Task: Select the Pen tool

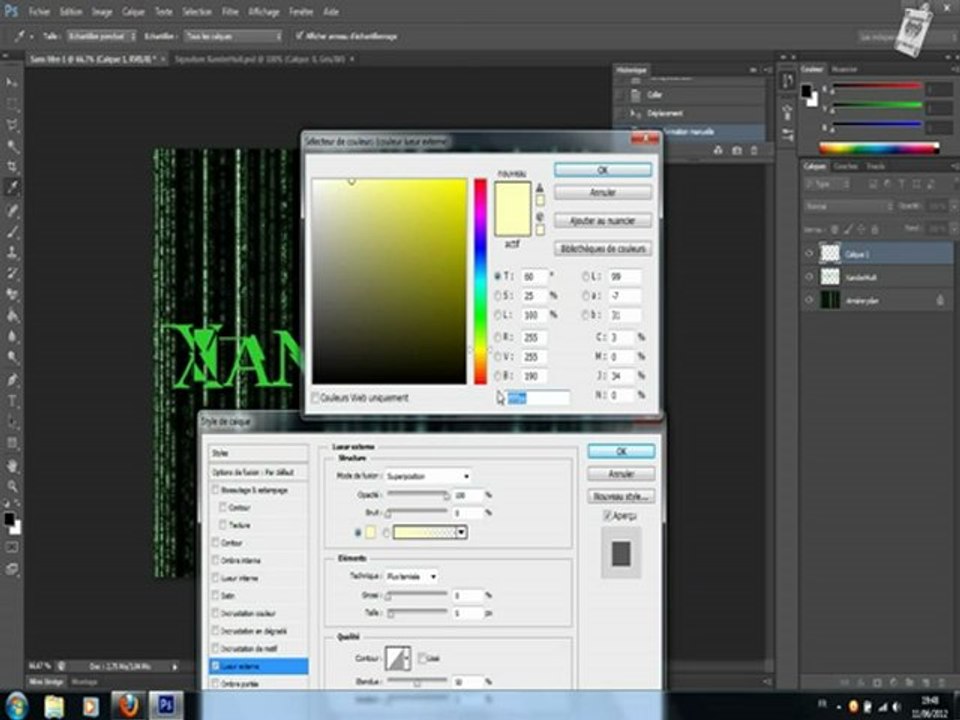Action: [12, 380]
